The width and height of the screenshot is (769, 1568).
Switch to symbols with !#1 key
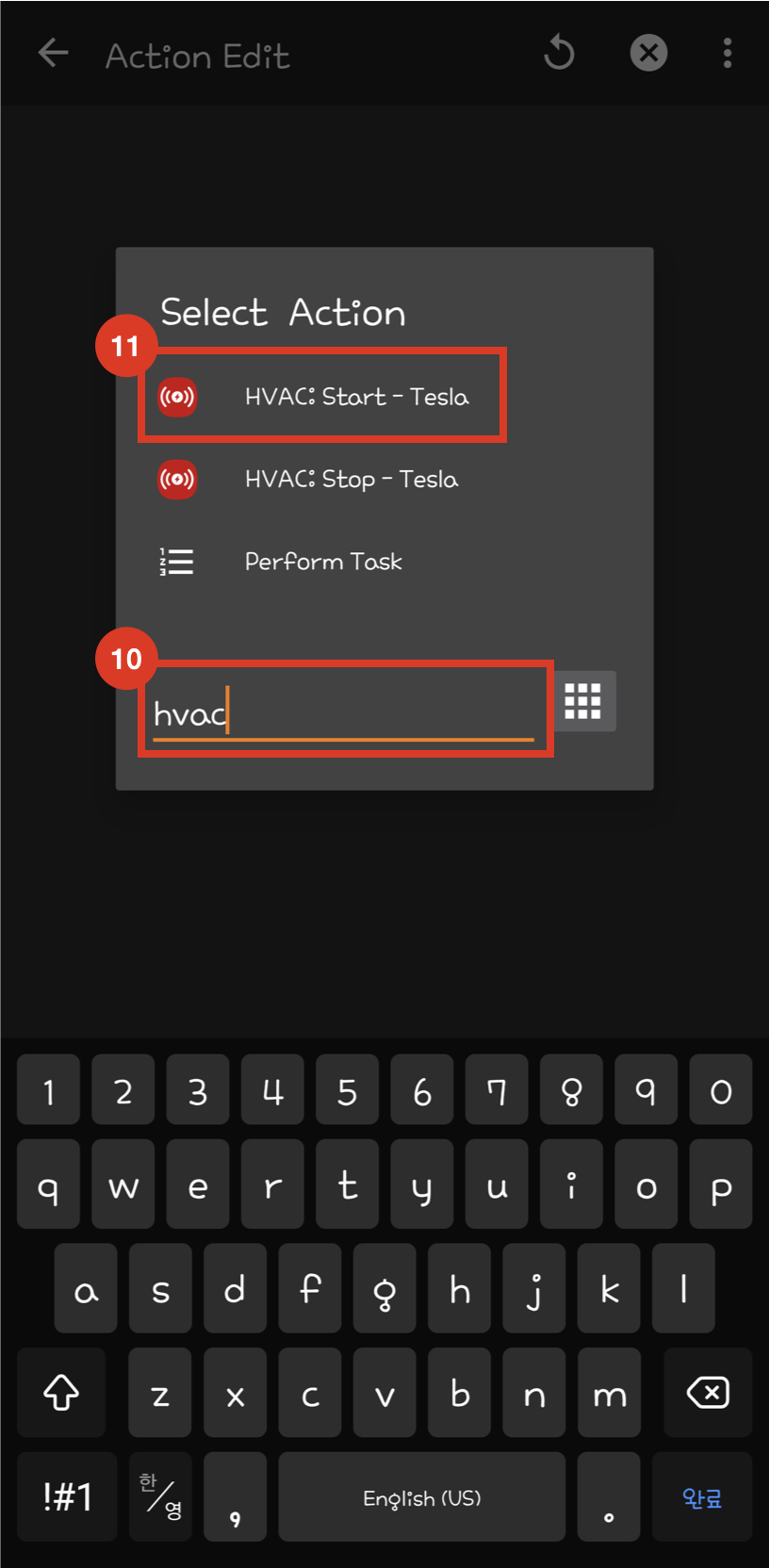[x=67, y=1496]
